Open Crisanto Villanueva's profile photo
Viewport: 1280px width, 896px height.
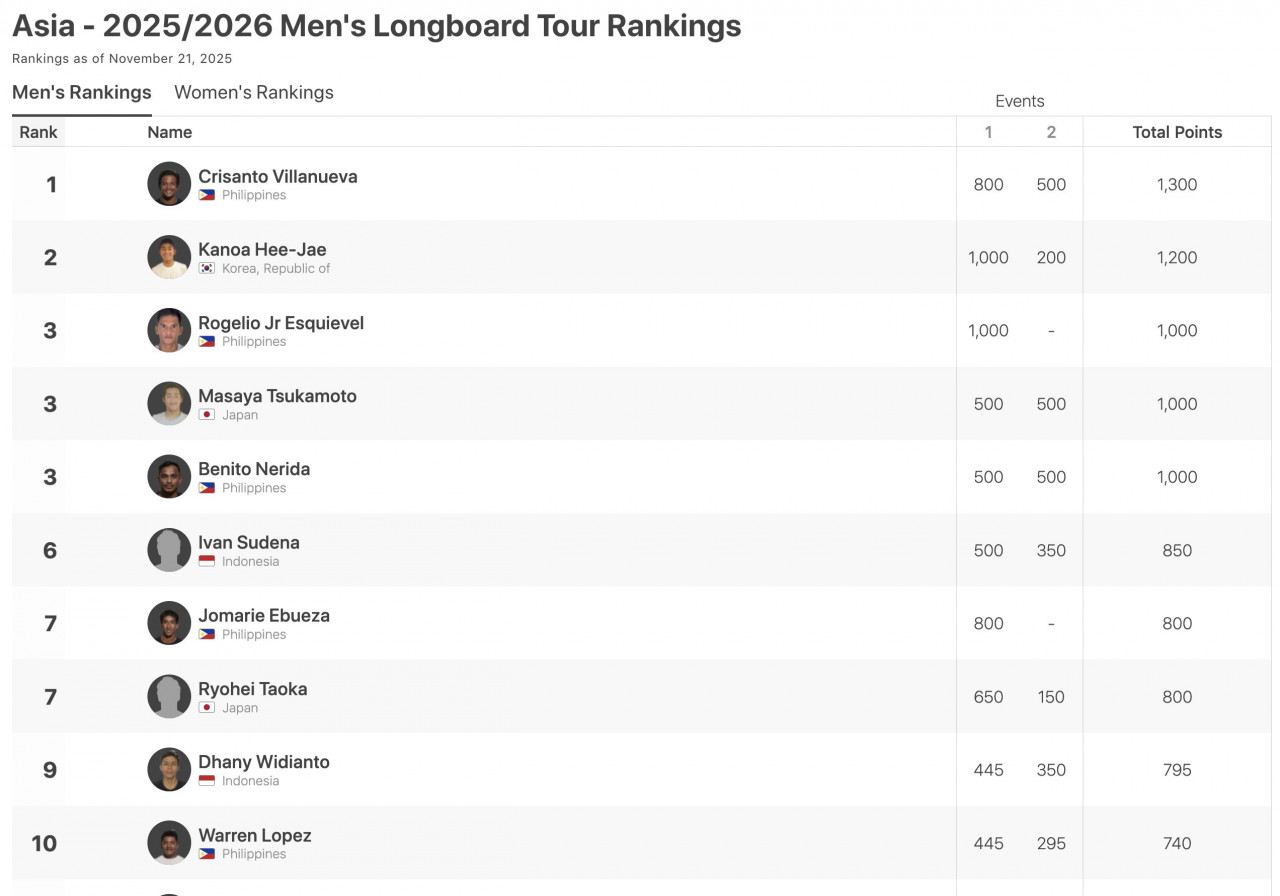tap(169, 184)
